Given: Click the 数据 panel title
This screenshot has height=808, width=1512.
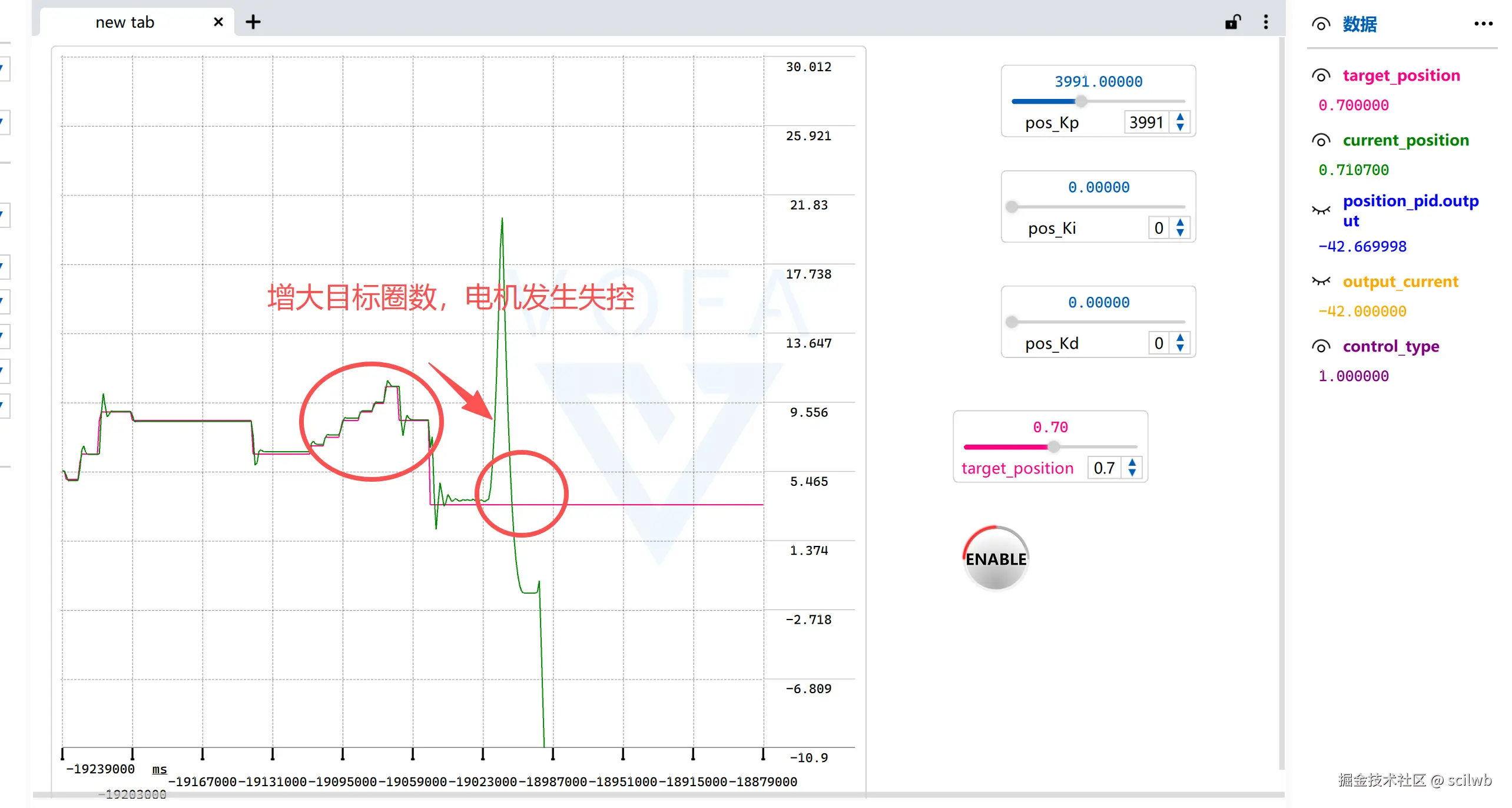Looking at the screenshot, I should click(x=1360, y=24).
